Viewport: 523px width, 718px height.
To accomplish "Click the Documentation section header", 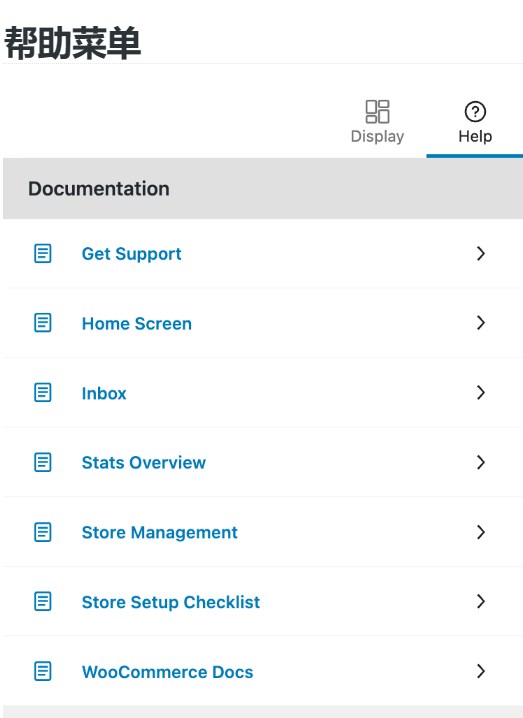I will tap(263, 189).
